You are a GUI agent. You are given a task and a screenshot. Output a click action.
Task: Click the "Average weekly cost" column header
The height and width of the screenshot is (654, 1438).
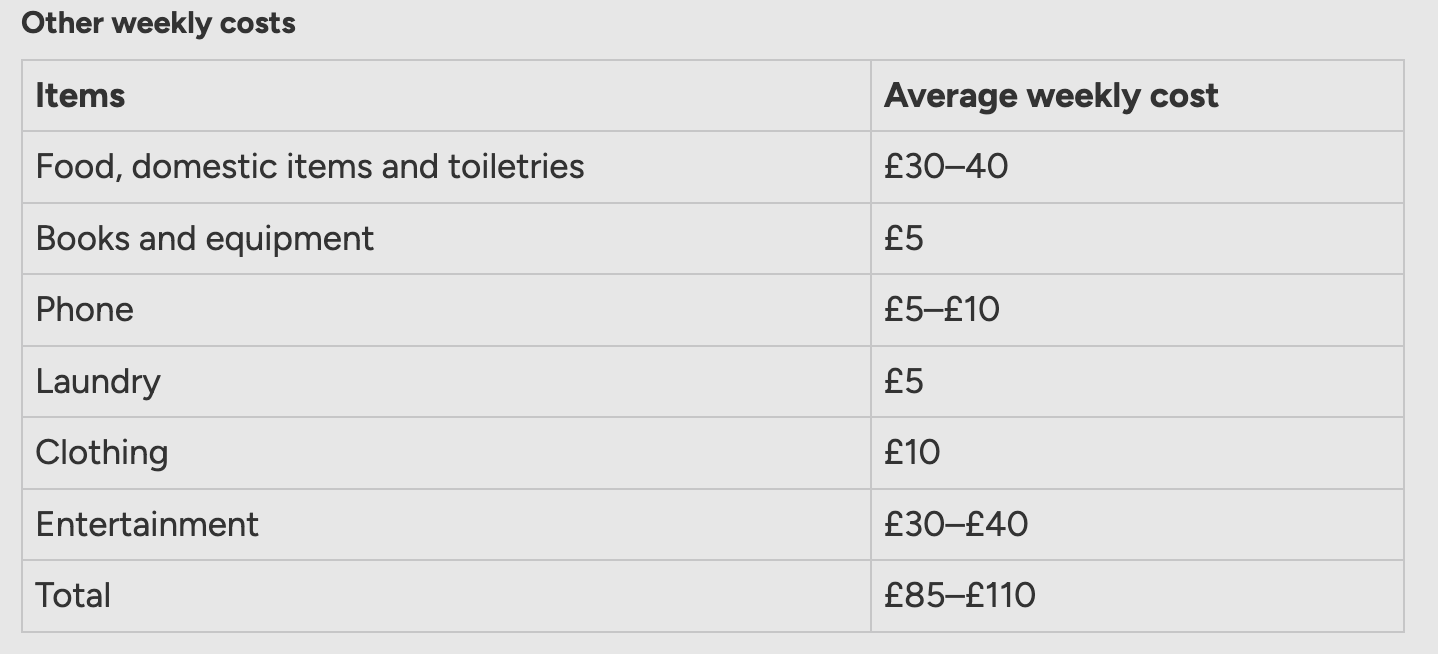click(x=1051, y=96)
